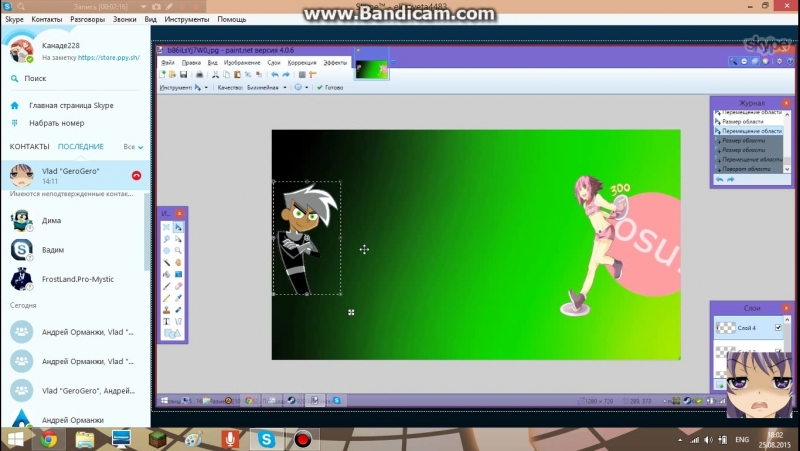Select the Paint Bucket tool

[x=166, y=274]
